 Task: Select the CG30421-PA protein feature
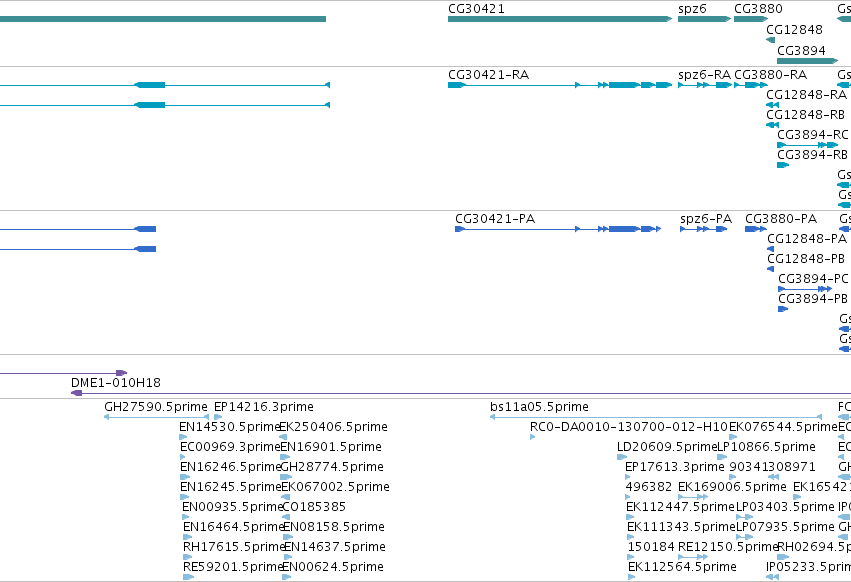pyautogui.click(x=558, y=229)
